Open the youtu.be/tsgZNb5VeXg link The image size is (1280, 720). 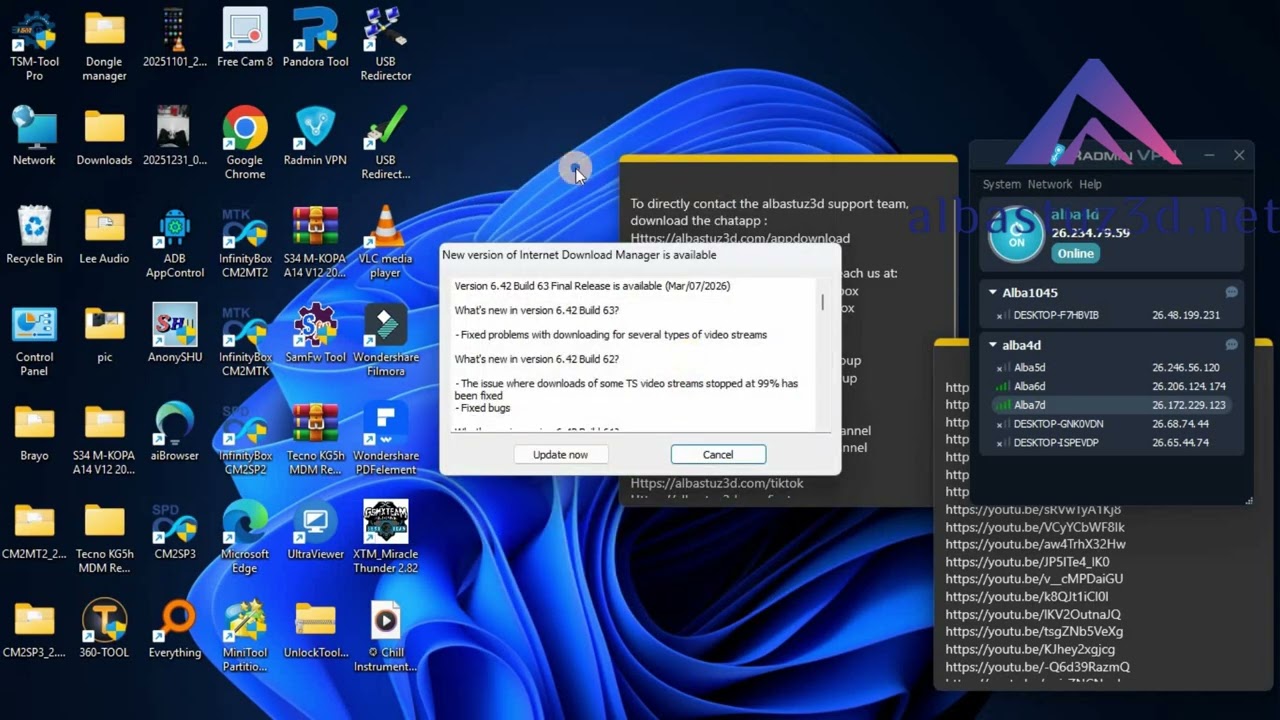click(1034, 632)
